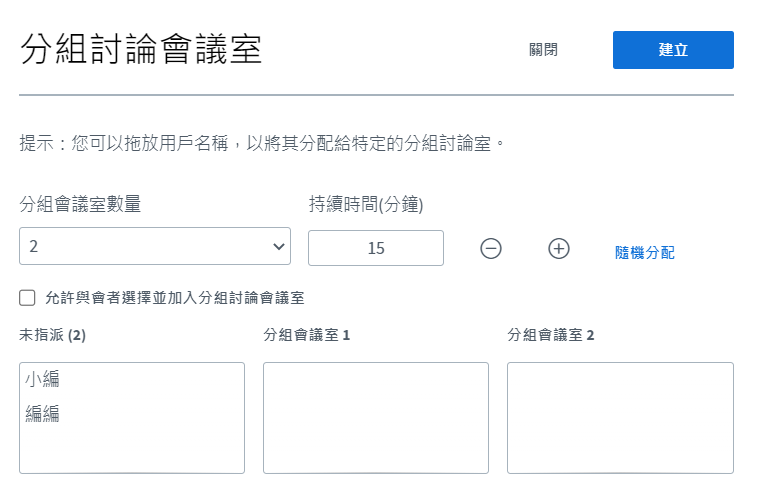
Task: Click the 分組會議室 2 heading
Action: (550, 335)
